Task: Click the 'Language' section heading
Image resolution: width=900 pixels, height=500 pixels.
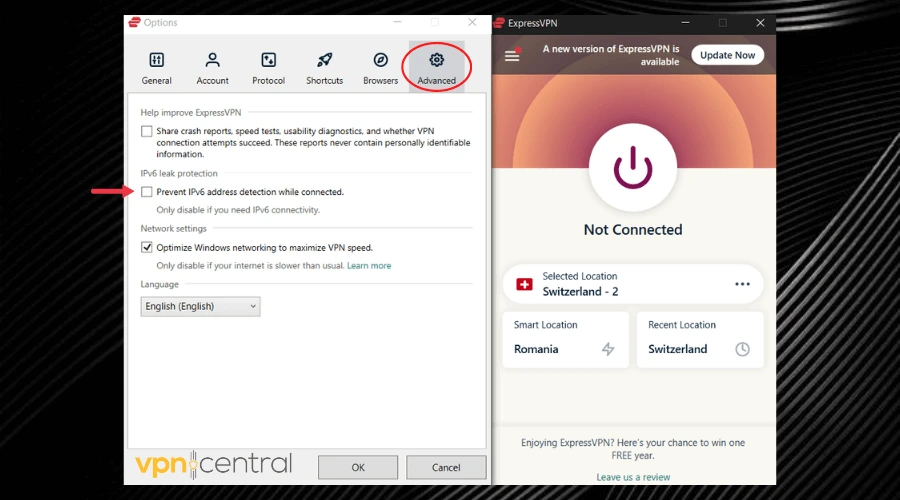Action: pos(160,284)
